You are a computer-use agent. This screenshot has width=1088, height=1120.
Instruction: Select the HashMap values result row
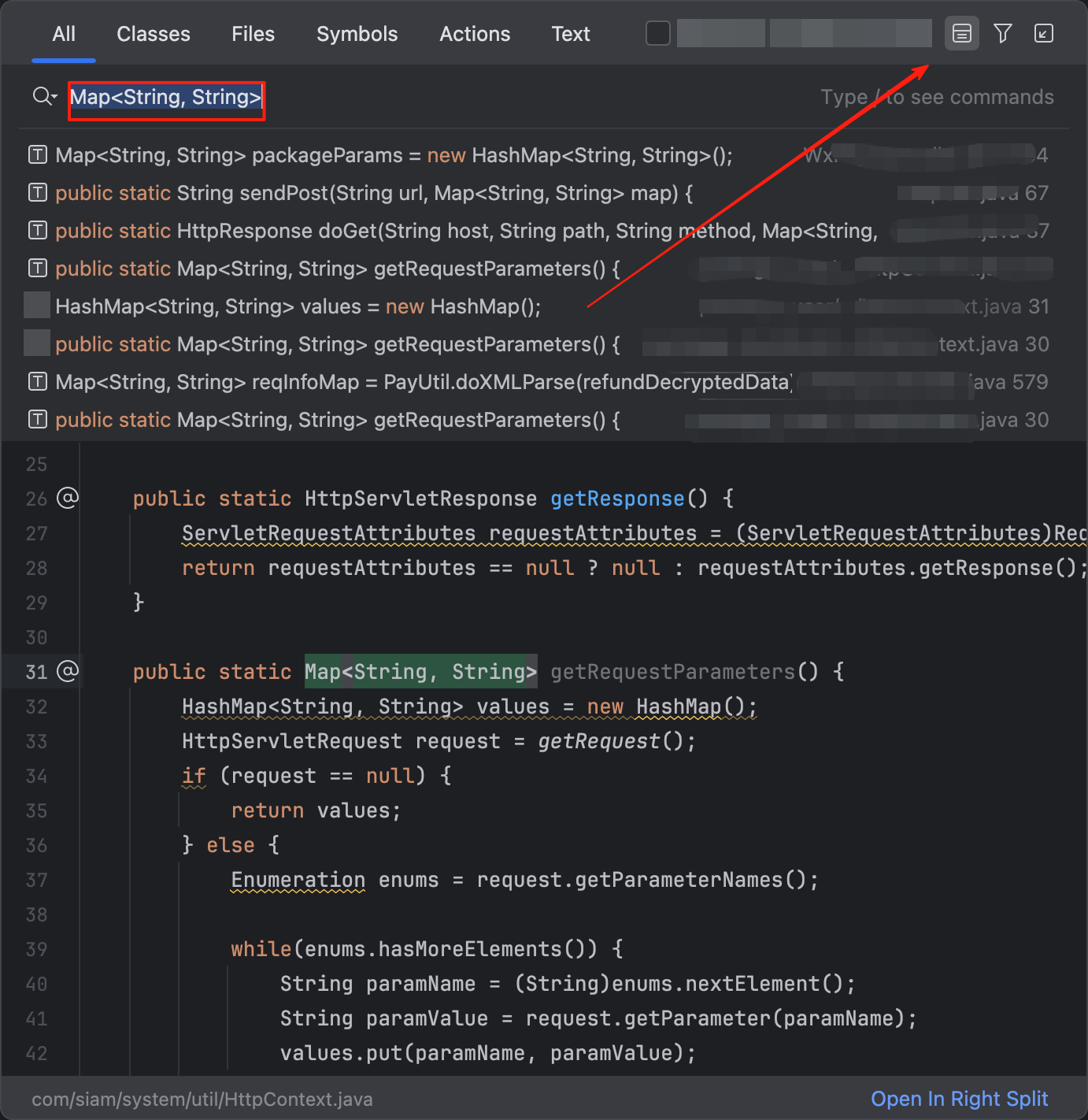click(x=298, y=306)
